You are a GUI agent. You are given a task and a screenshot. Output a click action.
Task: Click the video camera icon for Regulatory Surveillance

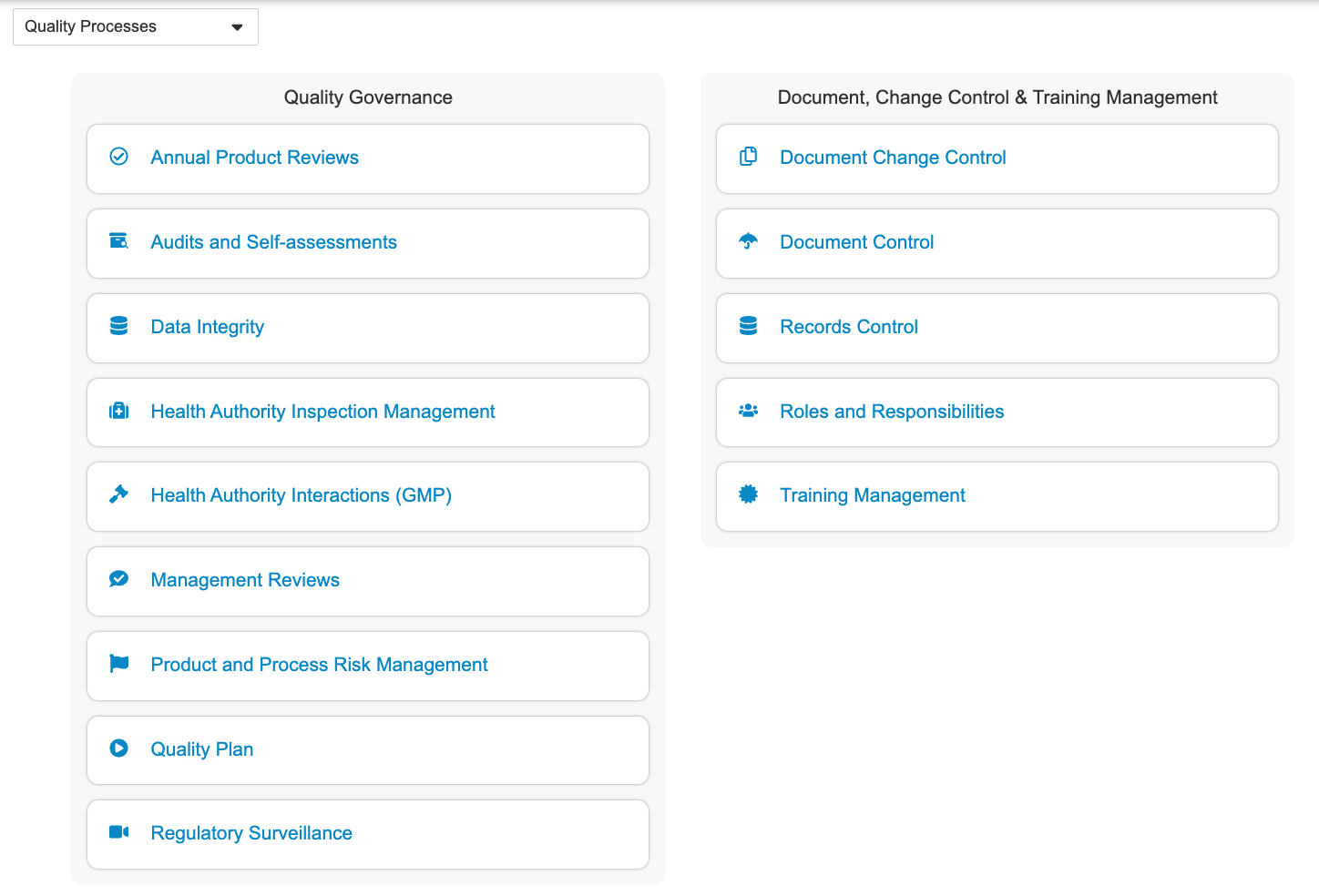(118, 832)
